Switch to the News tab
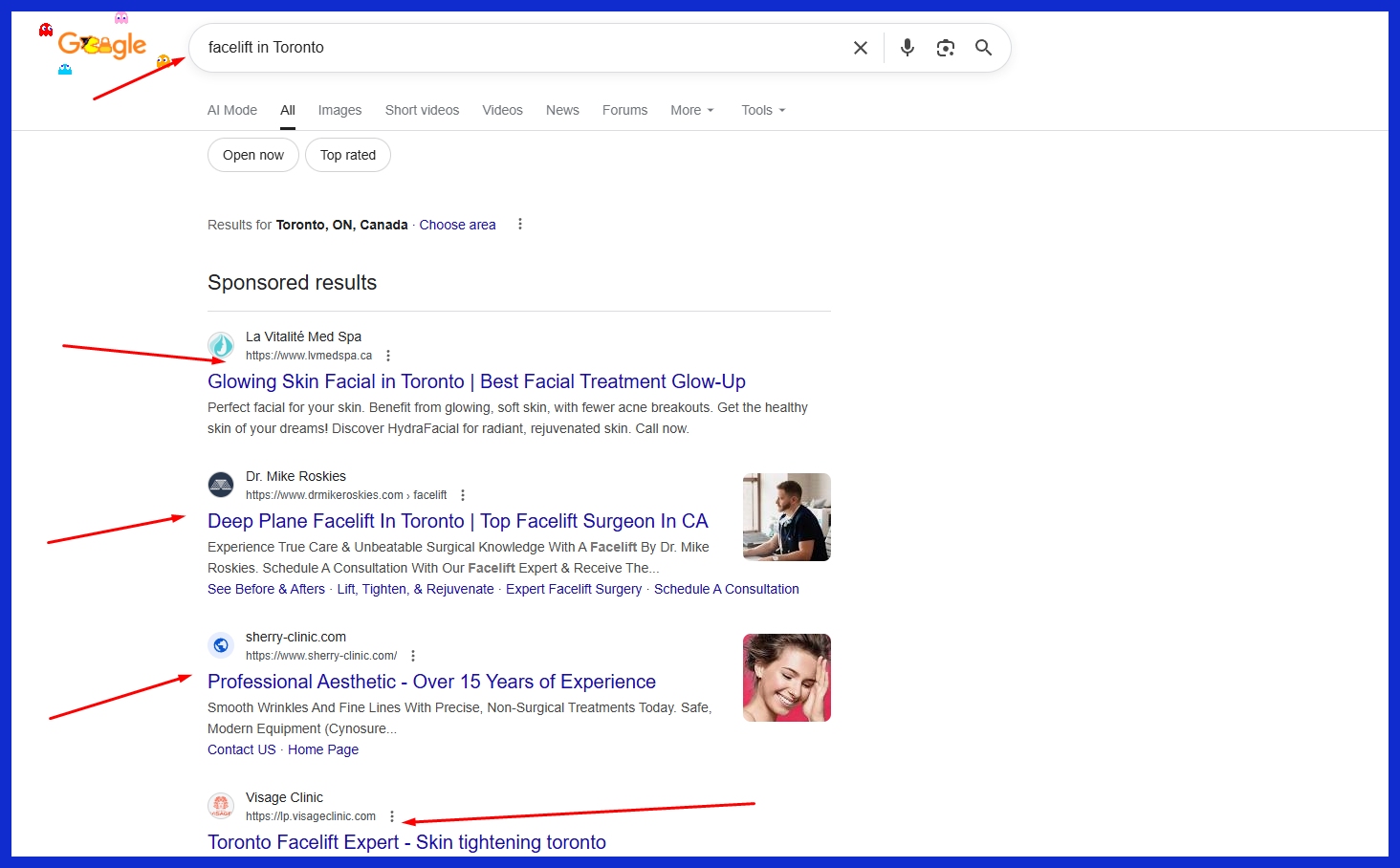 coord(562,110)
